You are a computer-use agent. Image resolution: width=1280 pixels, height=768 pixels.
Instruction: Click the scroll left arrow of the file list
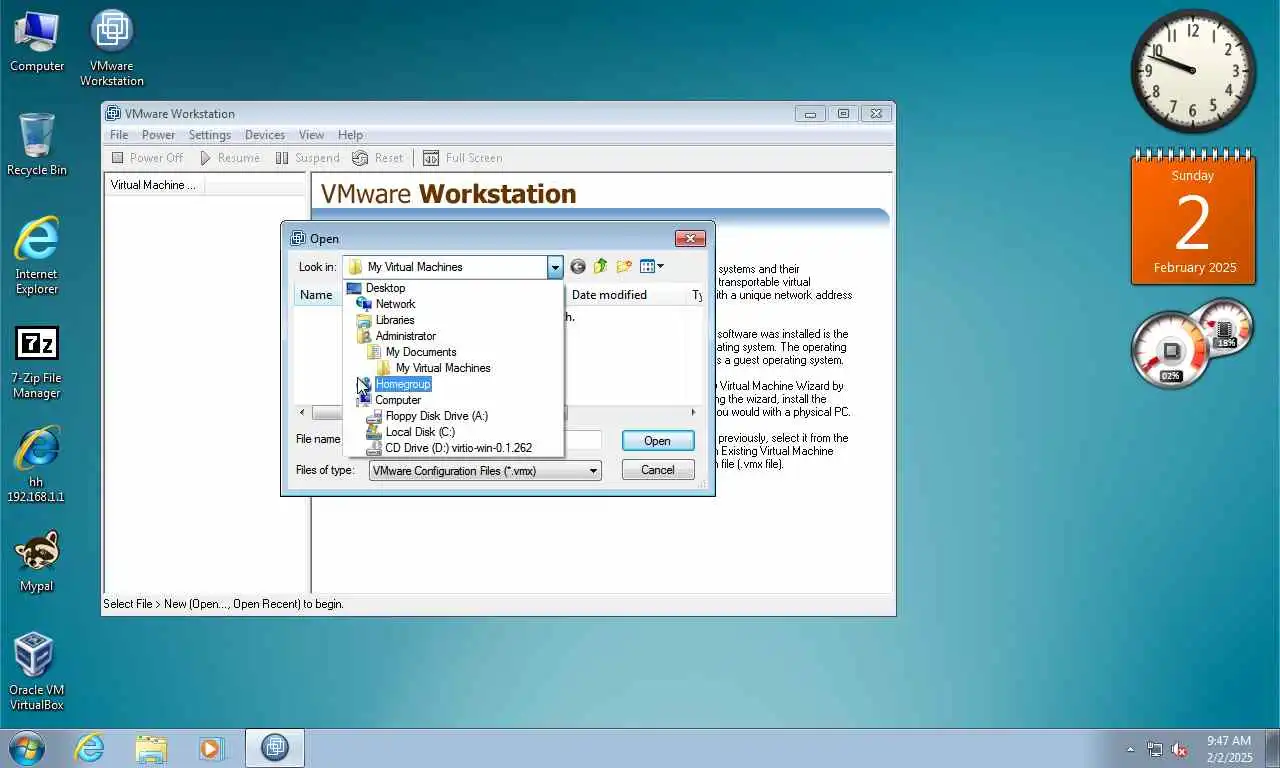click(x=303, y=412)
